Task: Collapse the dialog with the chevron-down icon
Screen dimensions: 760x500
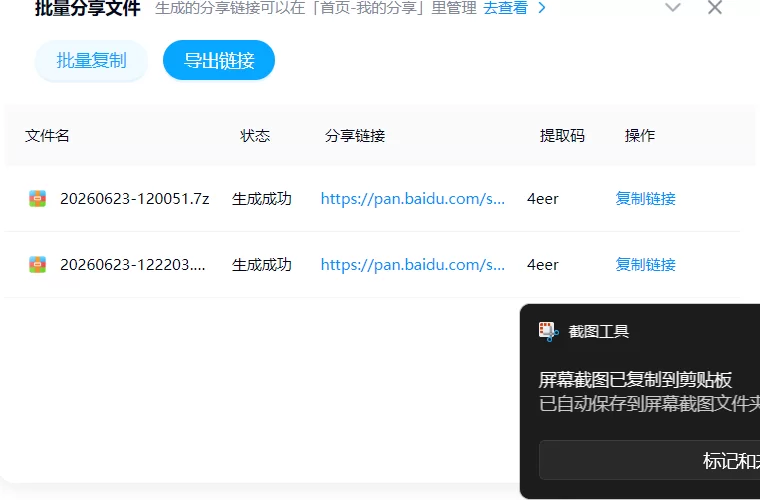Action: tap(673, 7)
